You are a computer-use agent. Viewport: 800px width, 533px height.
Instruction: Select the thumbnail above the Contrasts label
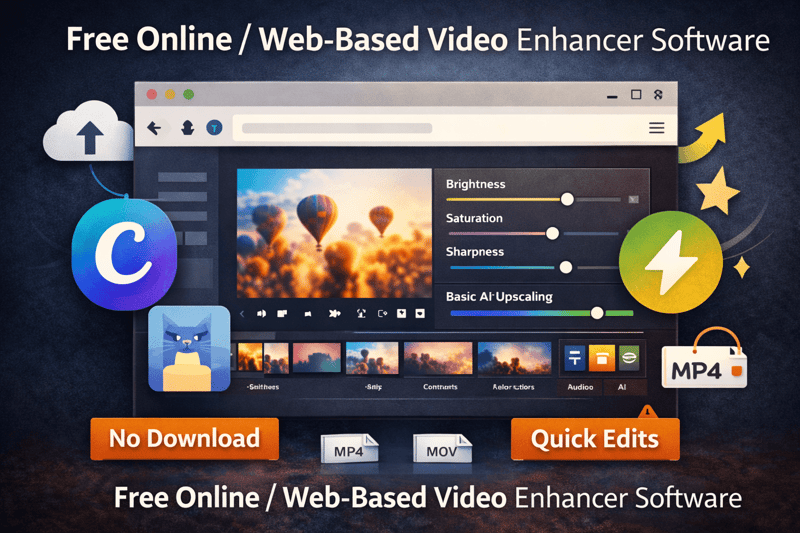coord(438,359)
